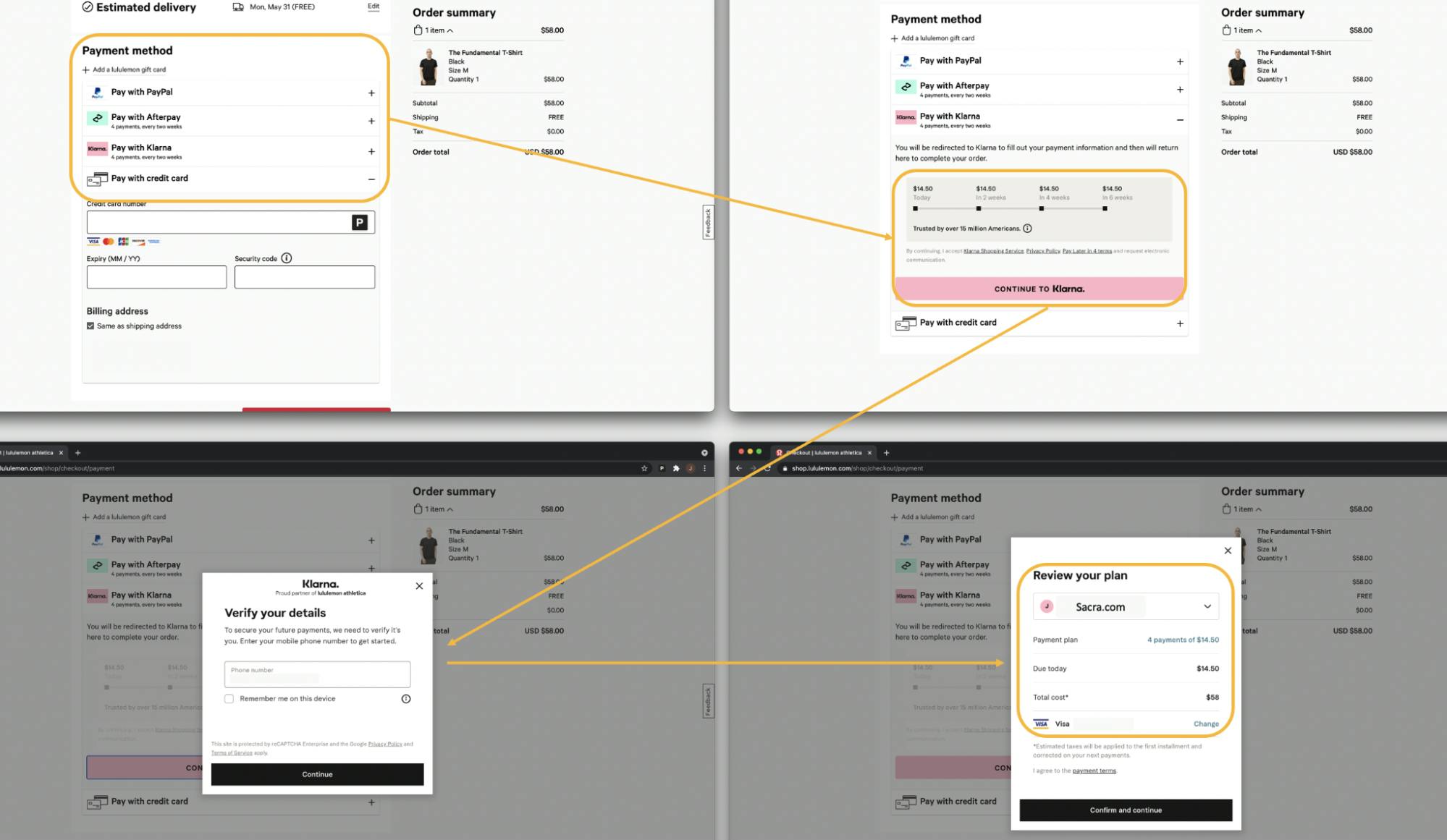Click Continue to Klarna button
The width and height of the screenshot is (1447, 840).
(x=1039, y=288)
